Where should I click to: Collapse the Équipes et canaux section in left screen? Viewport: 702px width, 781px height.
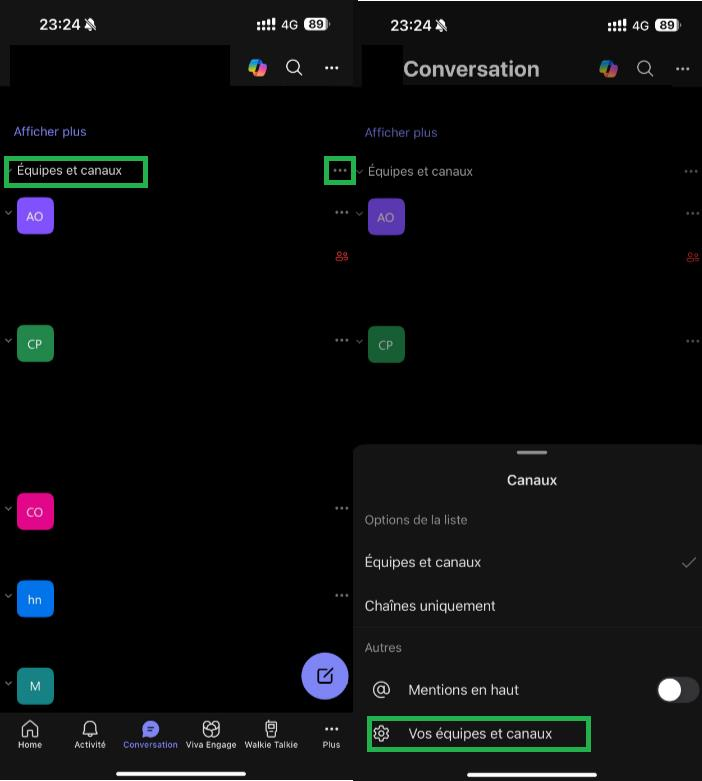8,170
